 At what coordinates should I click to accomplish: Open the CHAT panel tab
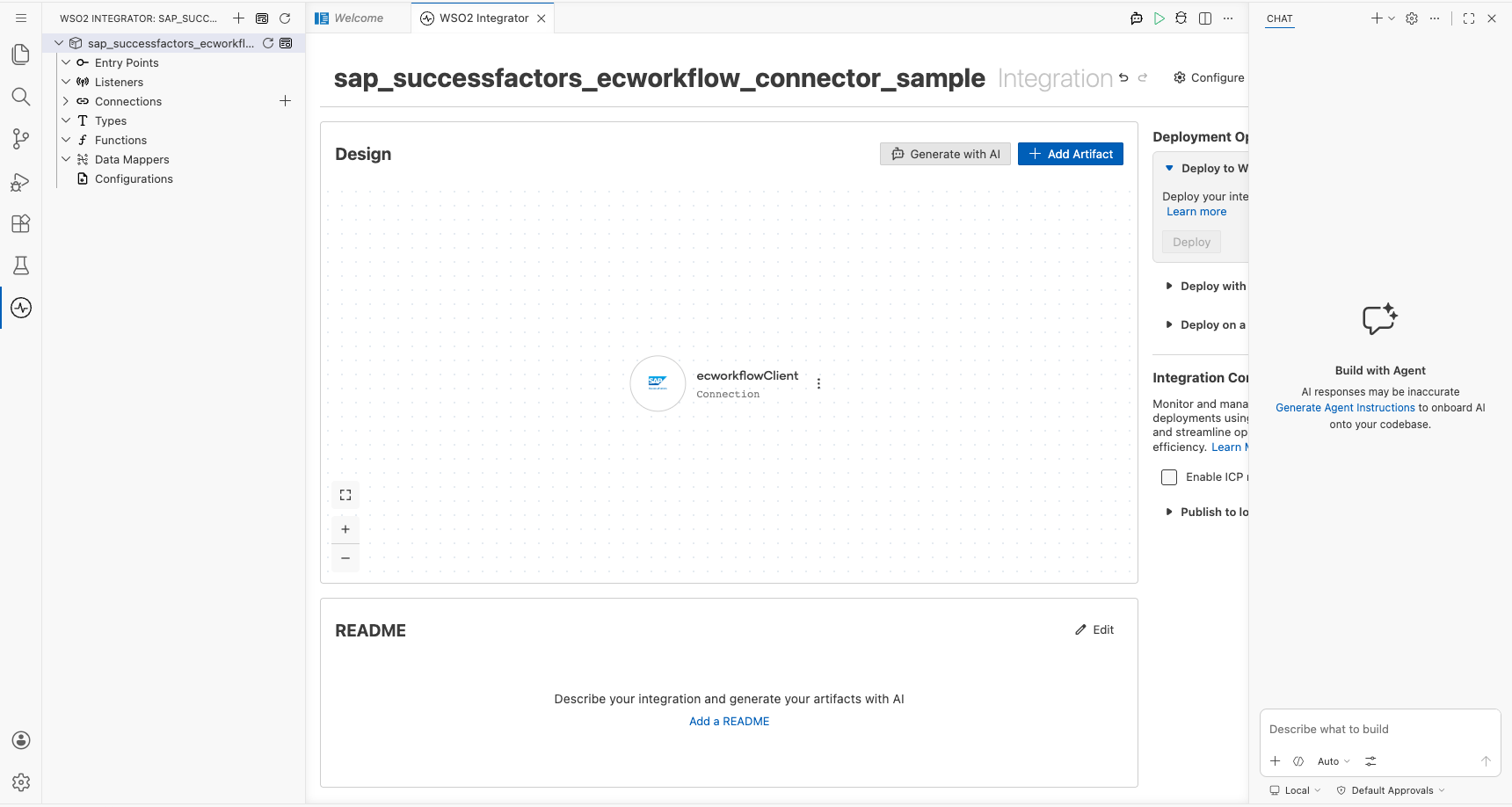(1280, 18)
